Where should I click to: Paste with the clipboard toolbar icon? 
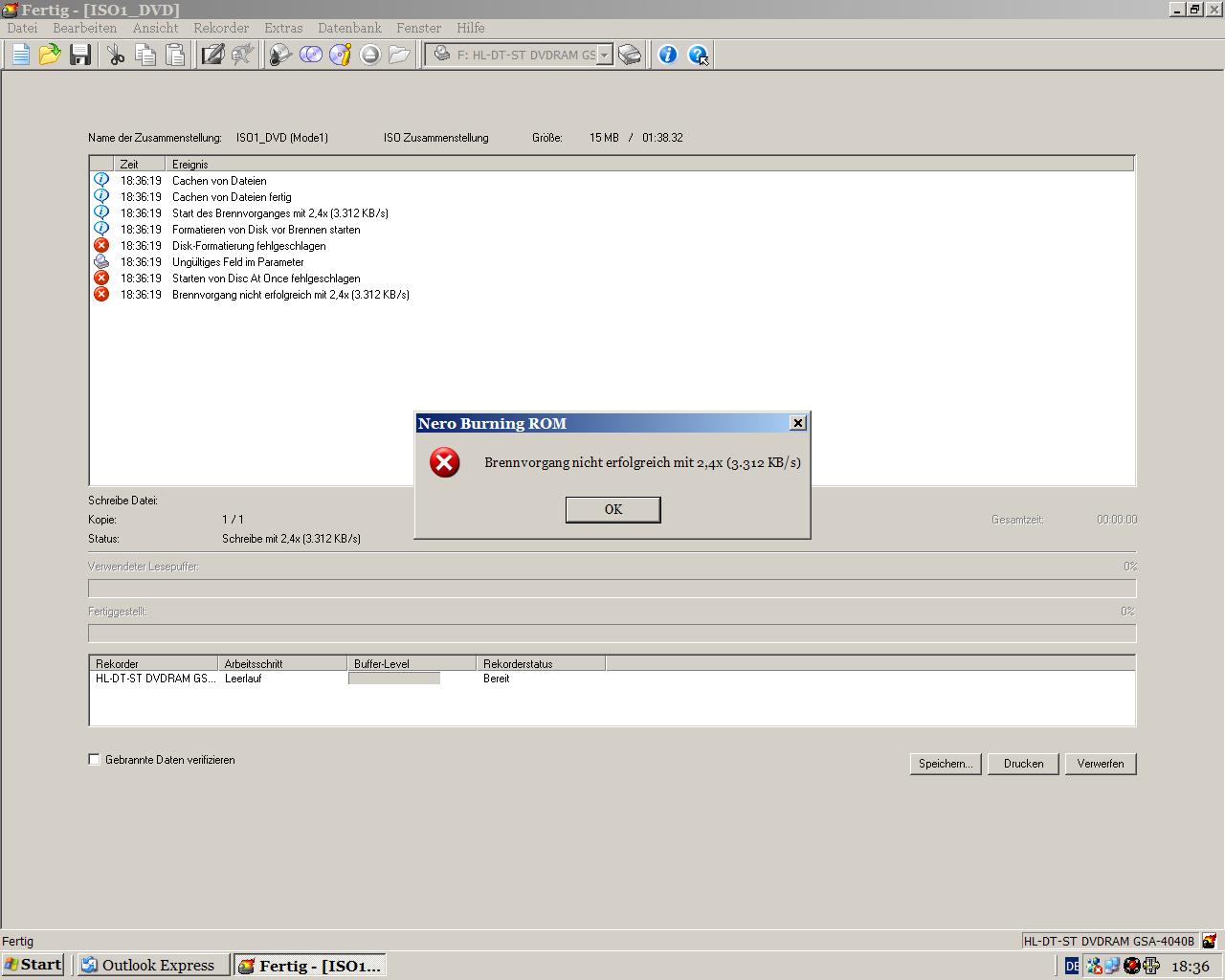(x=175, y=55)
